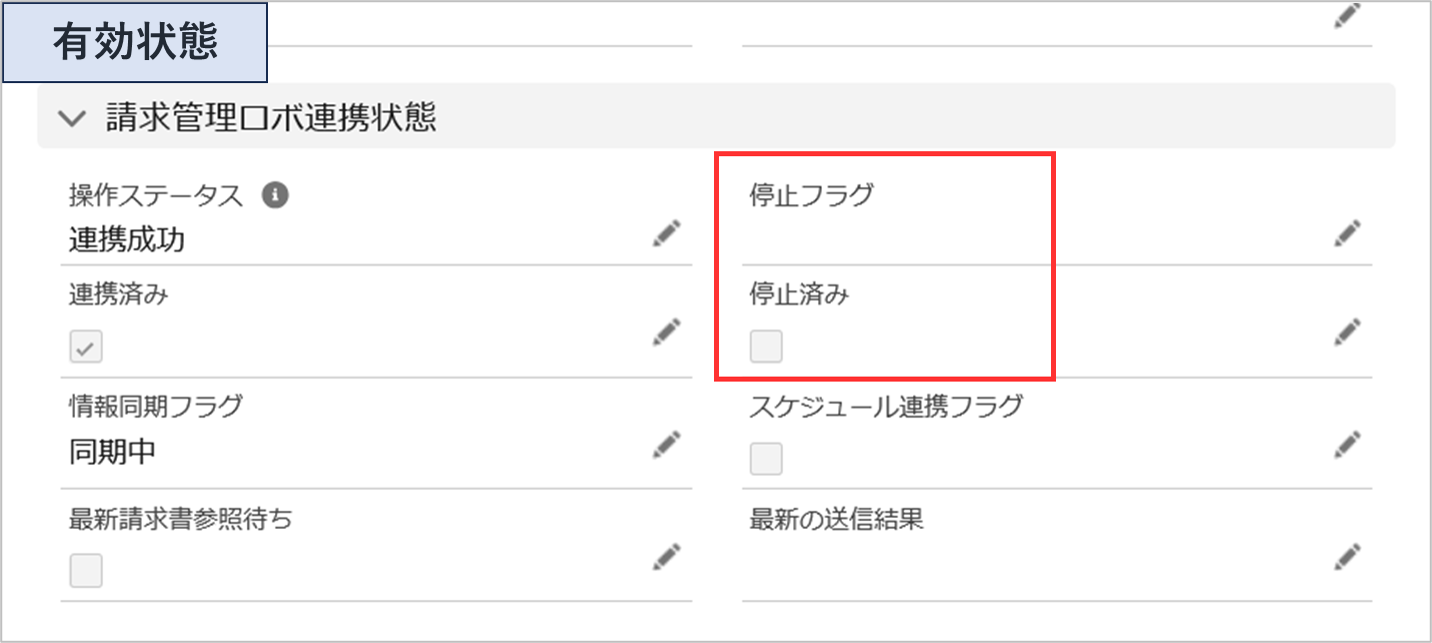This screenshot has height=643, width=1432.
Task: Toggle the 連携済み checkbox
Action: (x=86, y=348)
